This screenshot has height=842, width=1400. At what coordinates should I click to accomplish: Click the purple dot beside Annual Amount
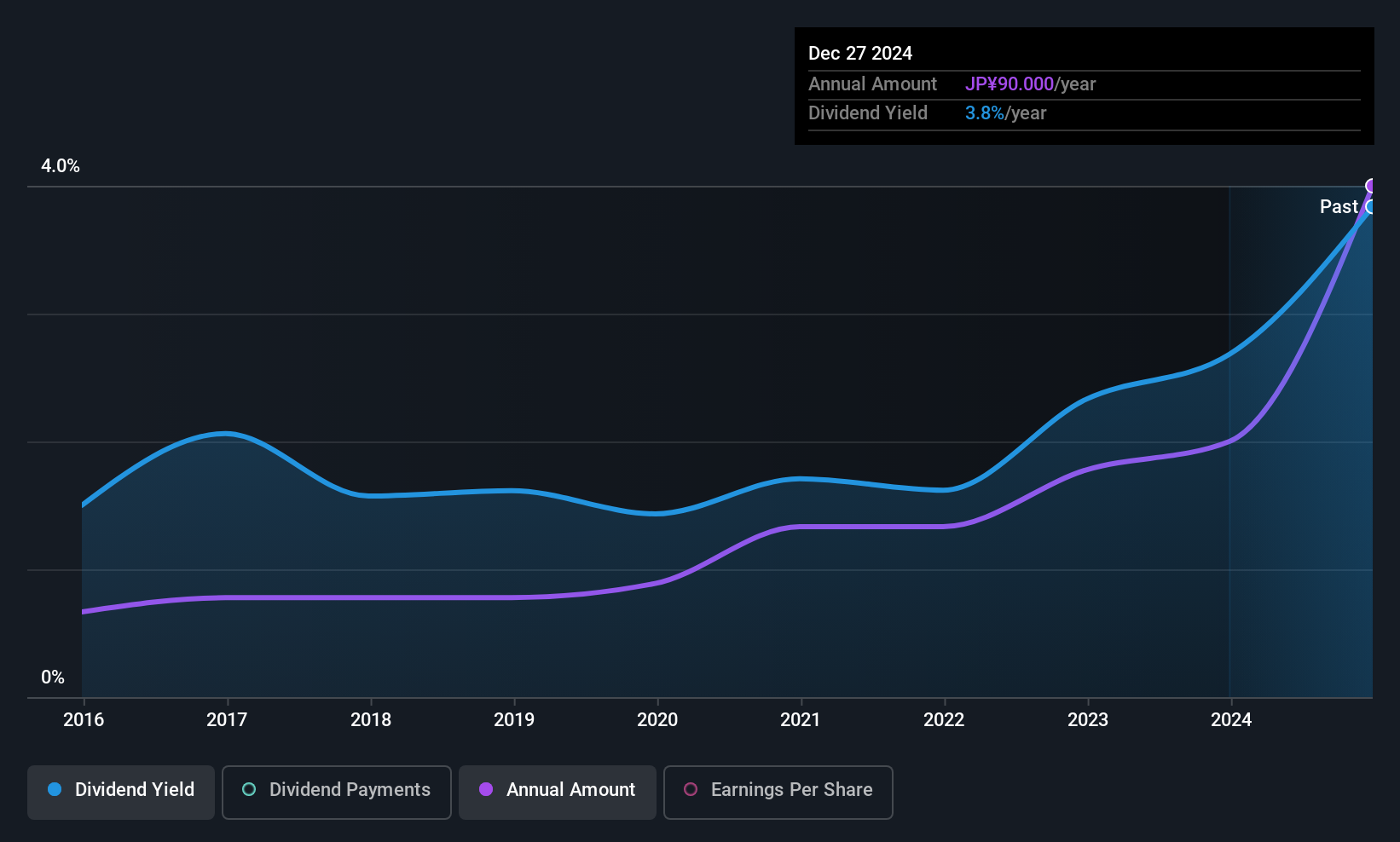[x=486, y=790]
